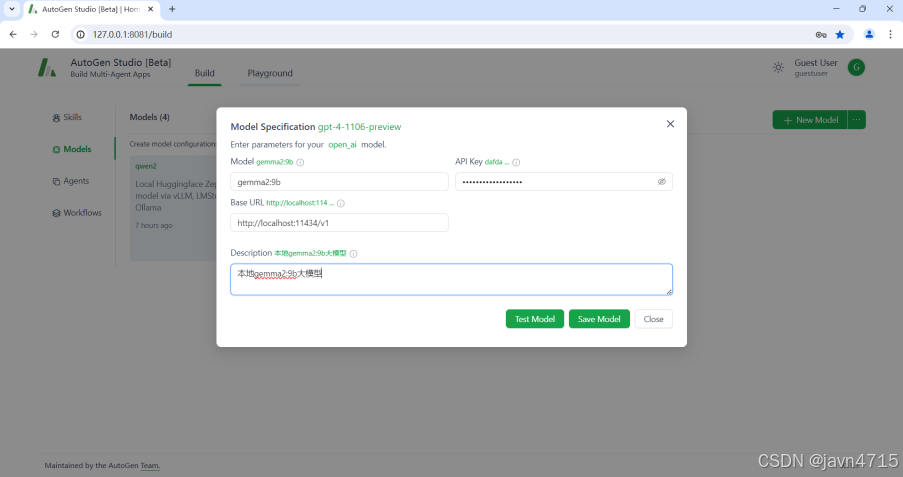Select the AutoGen Studio [Beta] browser tab
The height and width of the screenshot is (477, 903).
(x=91, y=9)
